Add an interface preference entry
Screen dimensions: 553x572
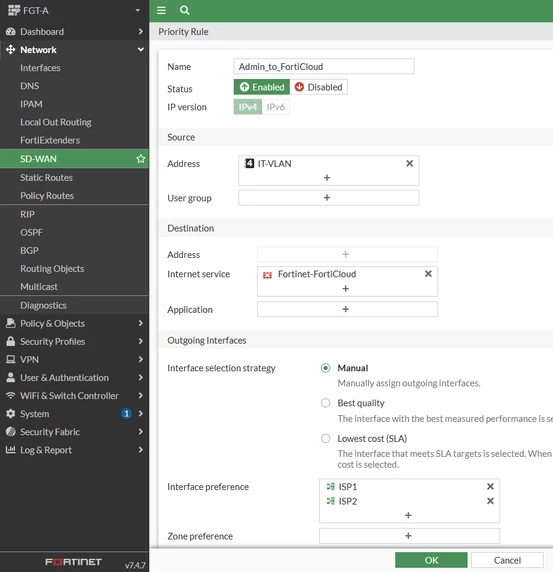click(x=408, y=515)
